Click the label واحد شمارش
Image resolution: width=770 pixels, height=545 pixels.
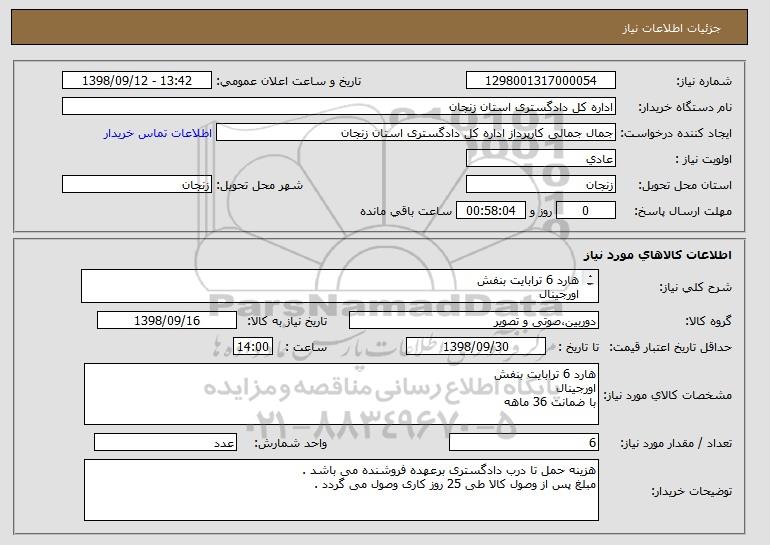click(x=291, y=443)
